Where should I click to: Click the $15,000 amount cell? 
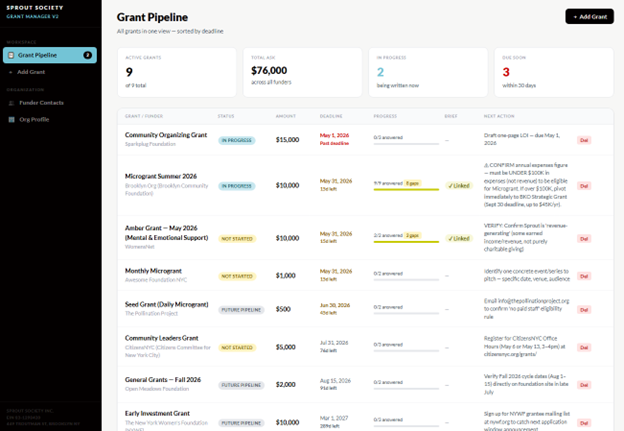click(x=287, y=140)
